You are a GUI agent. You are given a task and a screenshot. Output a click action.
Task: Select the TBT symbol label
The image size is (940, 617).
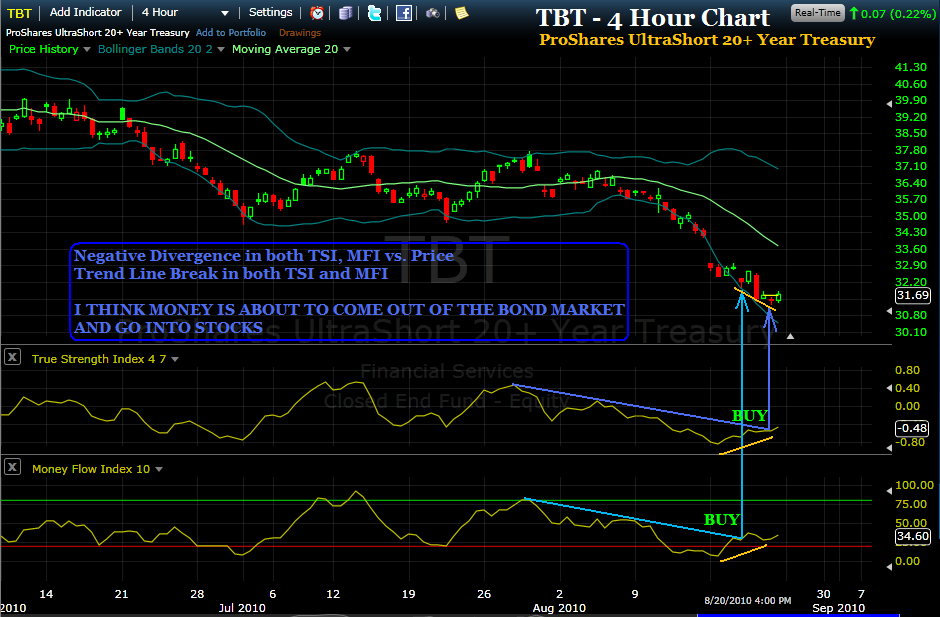(x=18, y=13)
